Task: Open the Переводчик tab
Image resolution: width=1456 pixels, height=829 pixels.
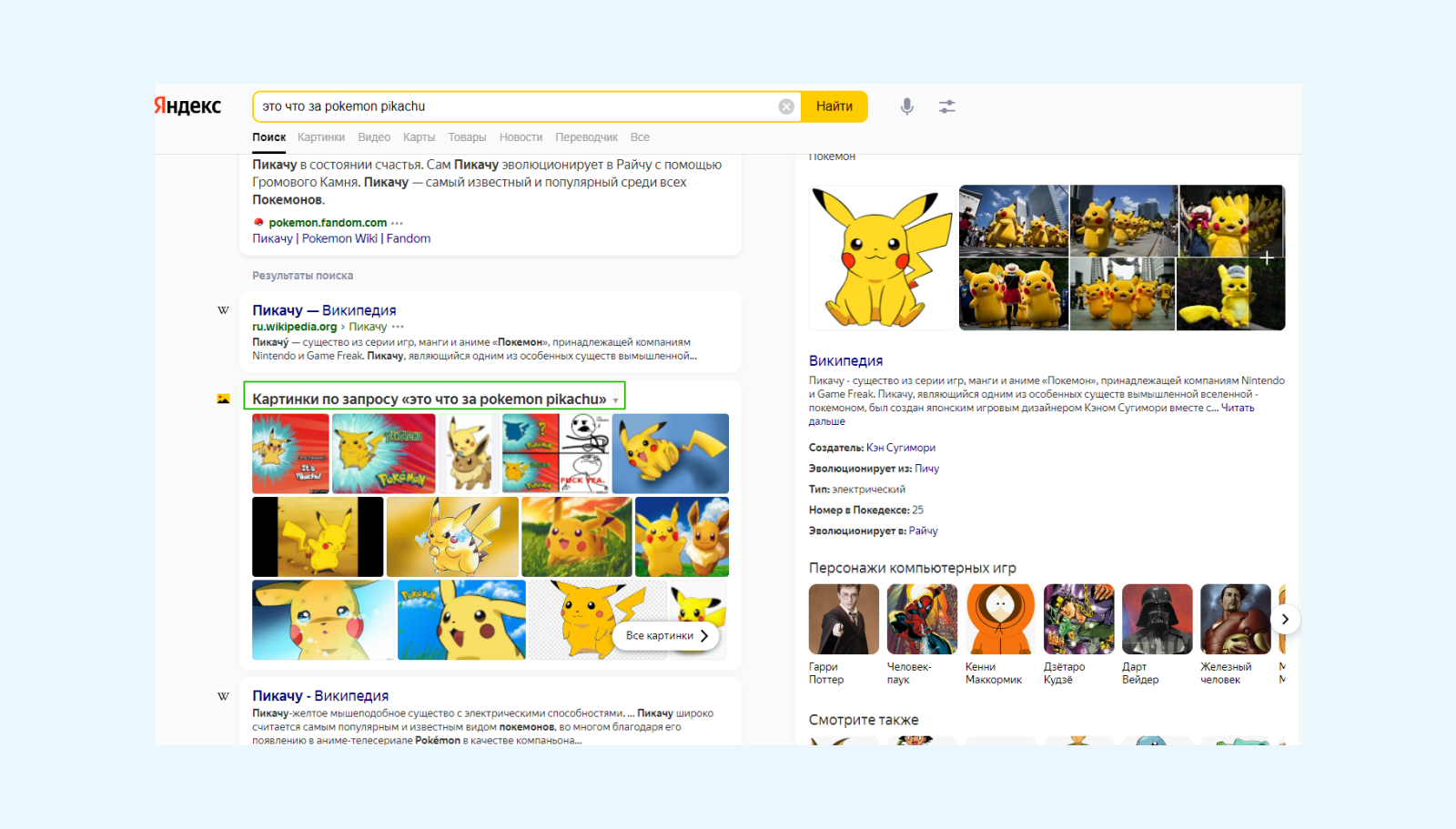Action: [586, 137]
